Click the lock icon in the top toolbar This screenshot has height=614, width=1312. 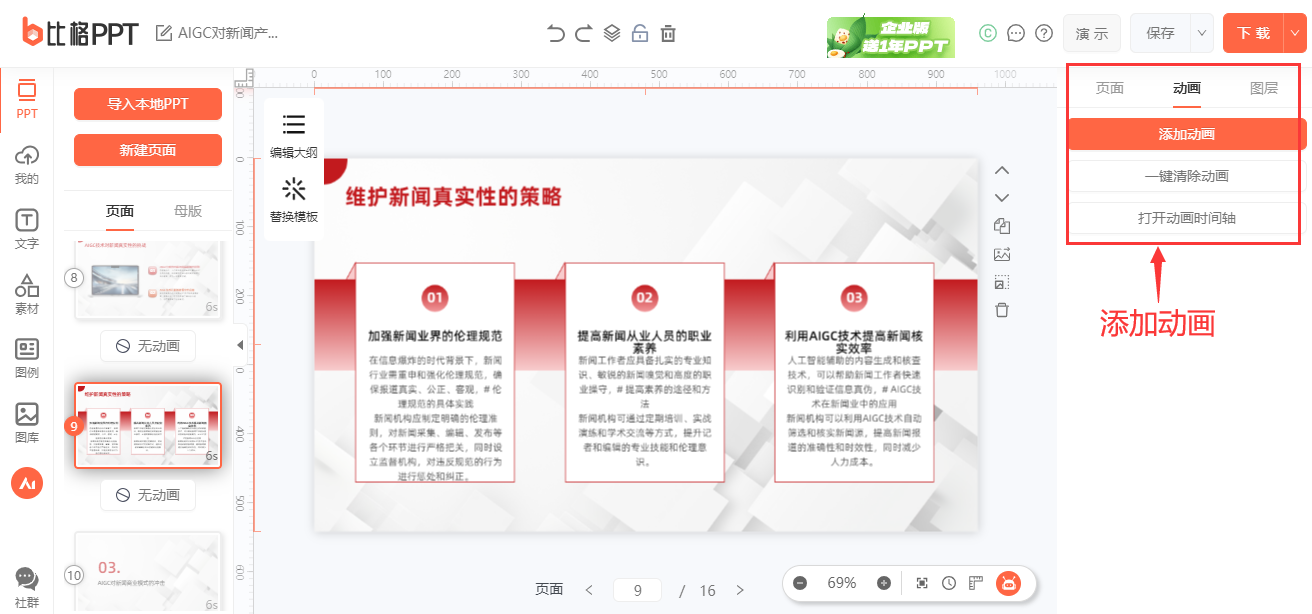tap(640, 32)
